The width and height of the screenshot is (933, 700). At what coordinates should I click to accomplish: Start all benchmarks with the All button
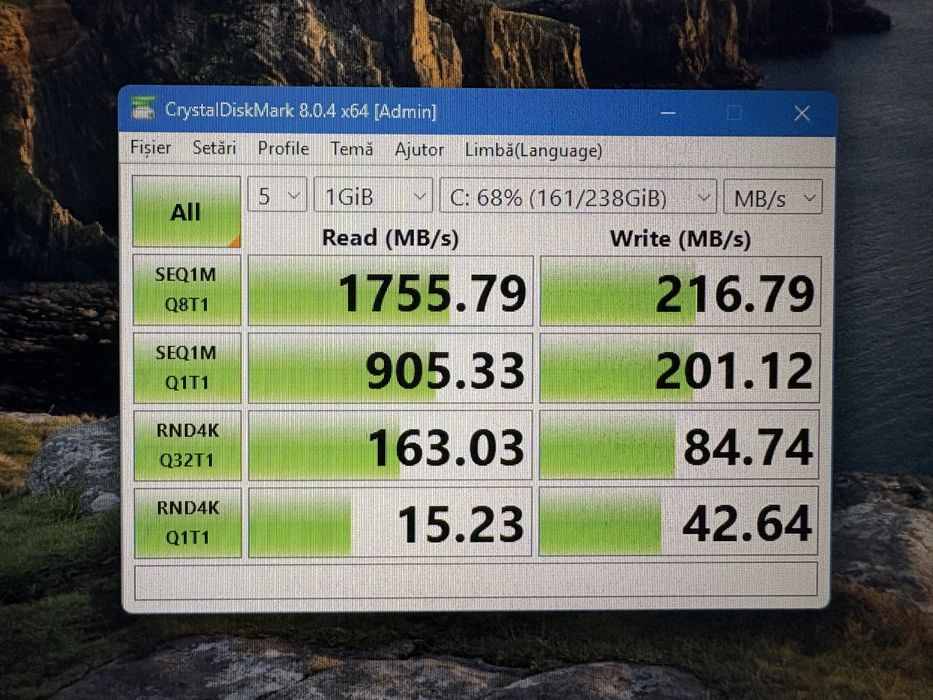pos(186,211)
